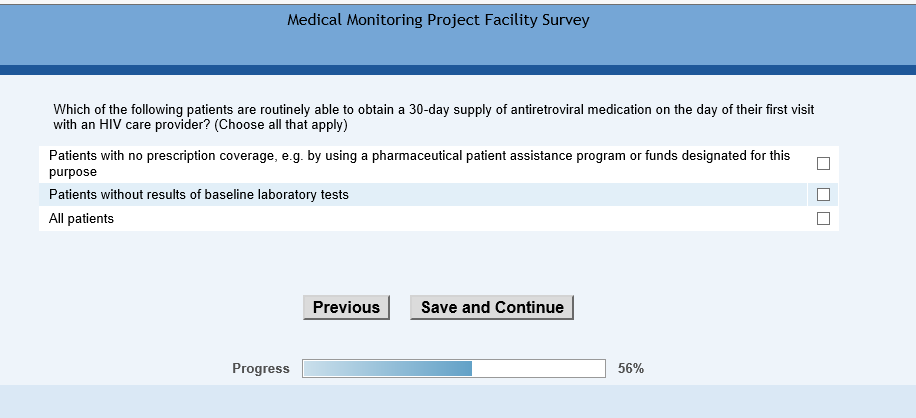Click the 'Progress' label text
916x418 pixels.
261,369
